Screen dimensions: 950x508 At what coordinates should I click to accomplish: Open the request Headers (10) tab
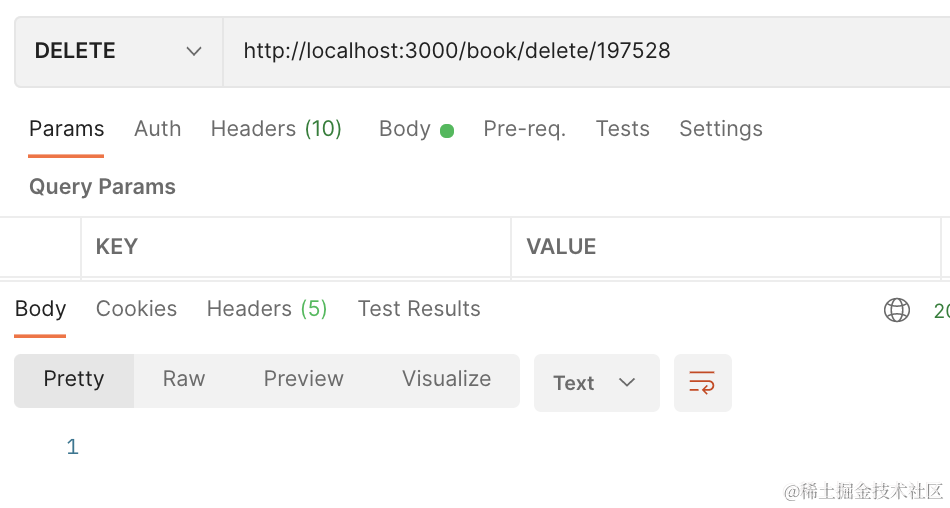point(276,129)
